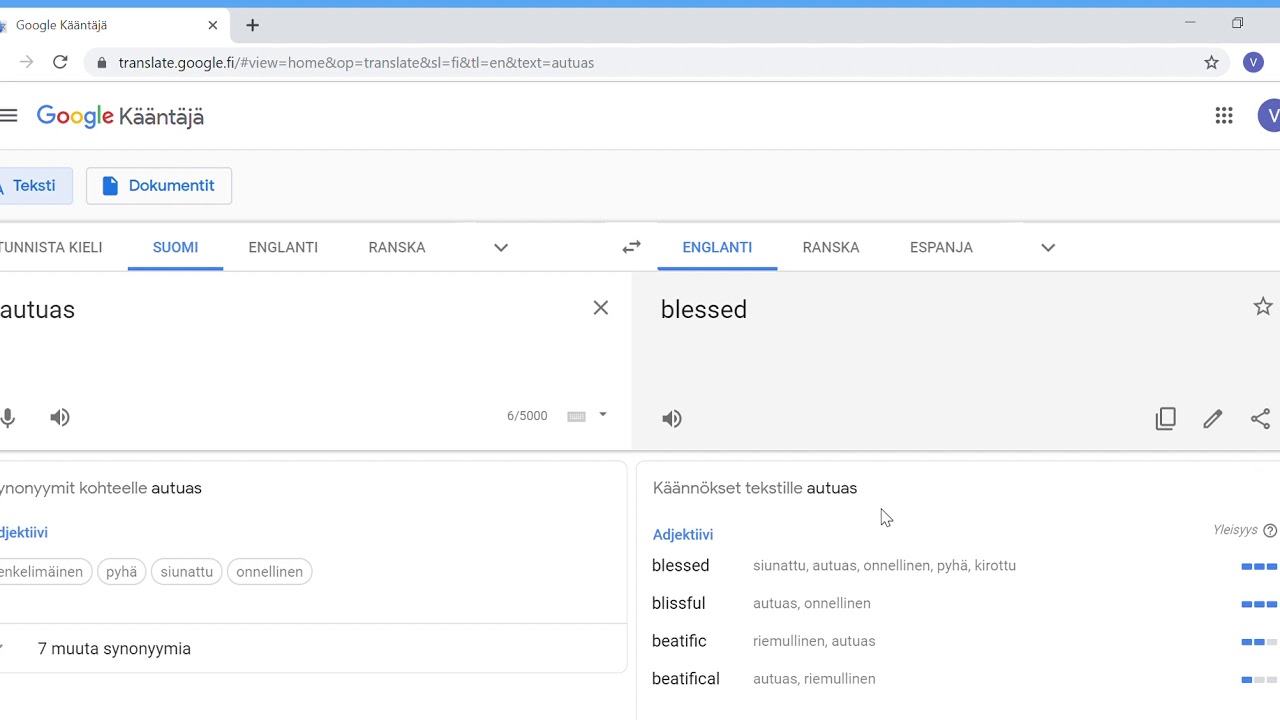
Task: Expand more target languages
Action: 1048,247
